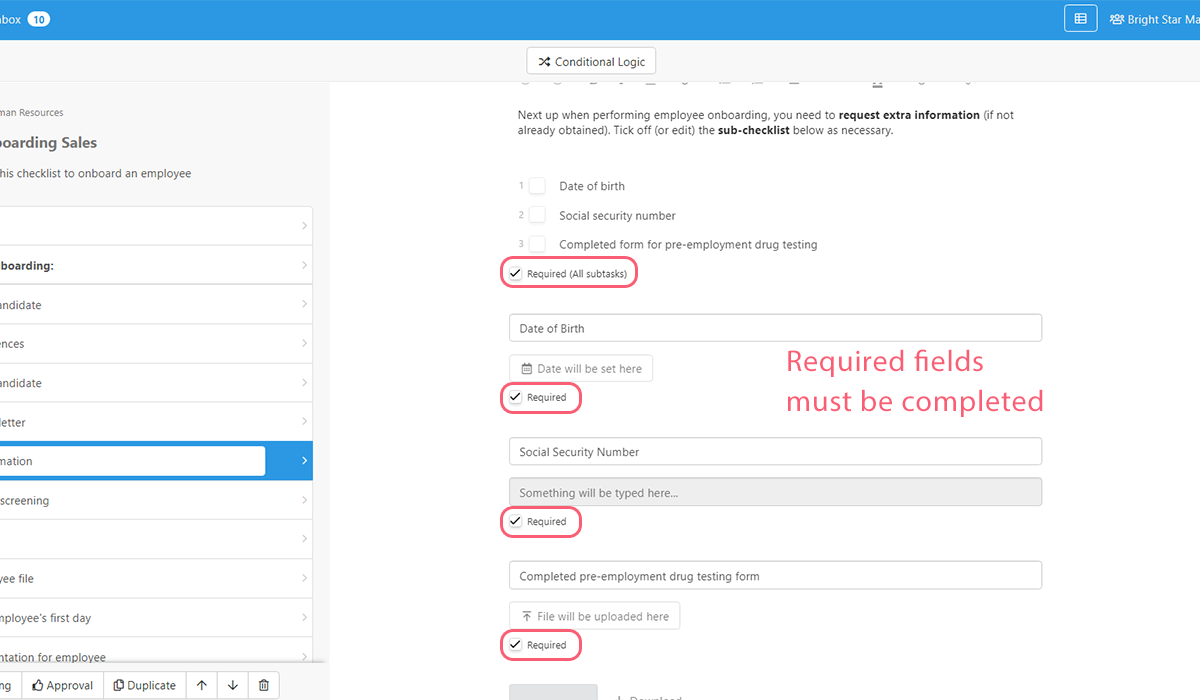Open the Inbox with 10 items
This screenshot has height=700, width=1200.
[25, 19]
